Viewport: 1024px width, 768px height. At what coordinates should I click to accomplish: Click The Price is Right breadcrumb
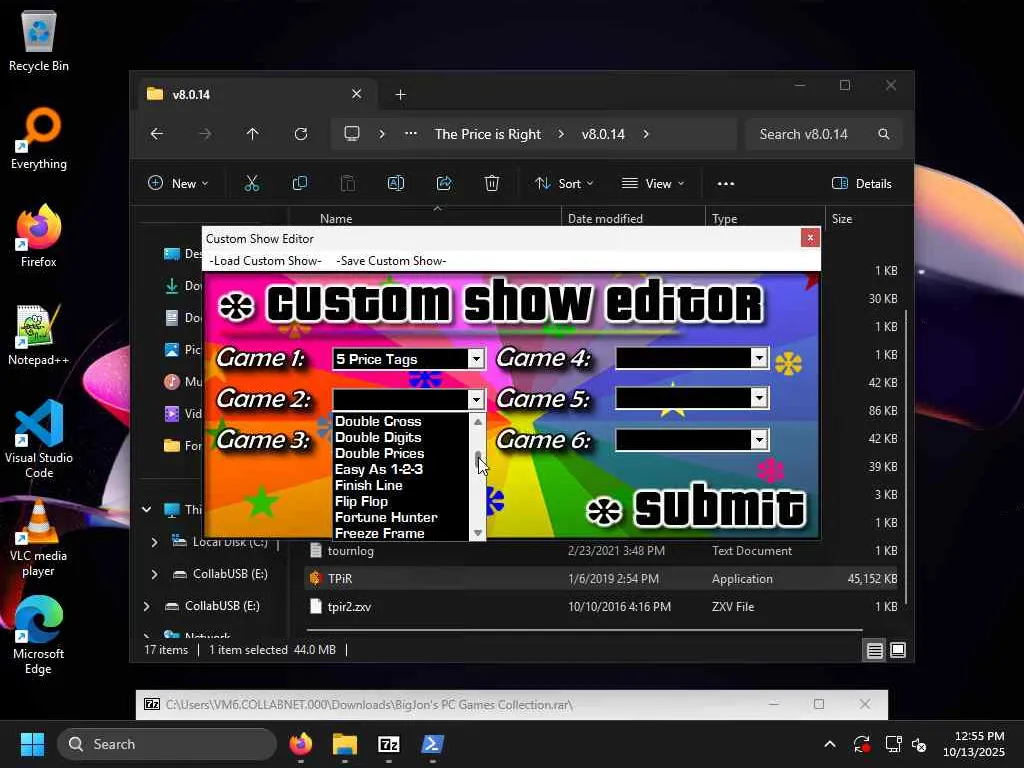(488, 134)
